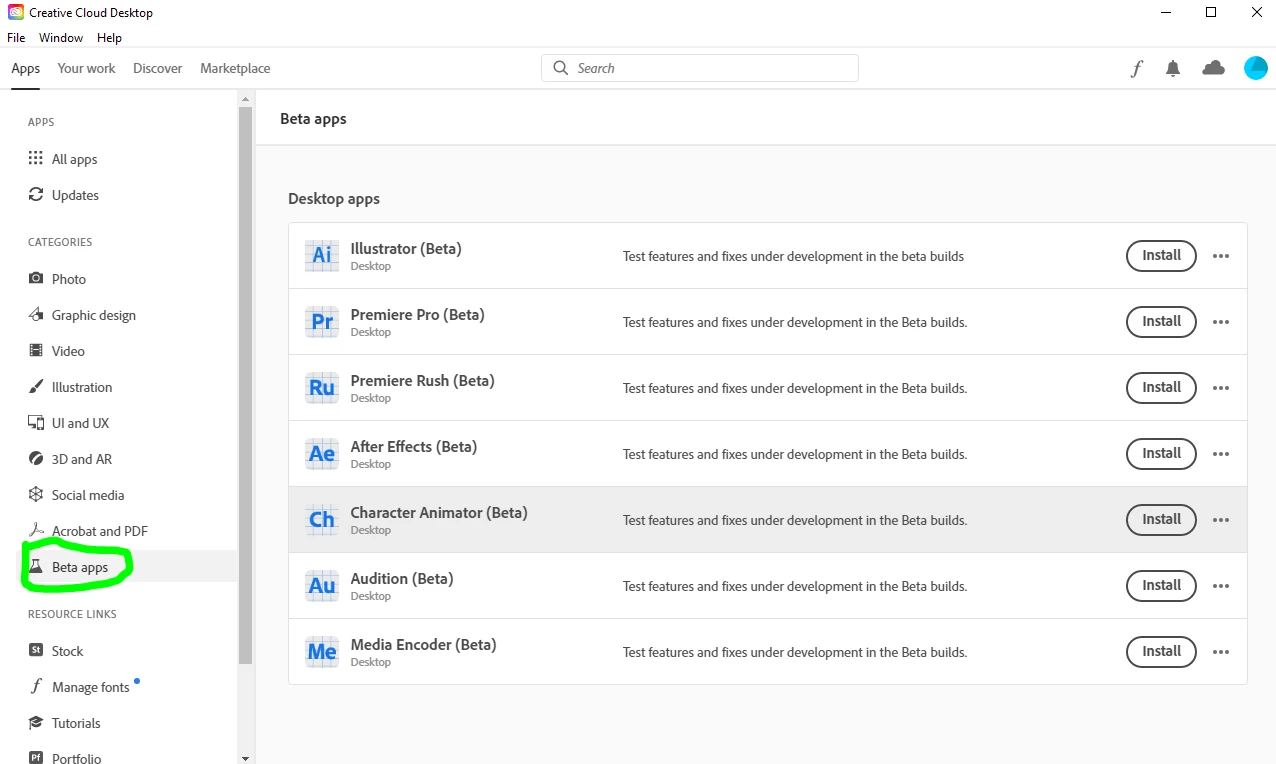
Task: Install Audition (Beta)
Action: click(x=1161, y=585)
